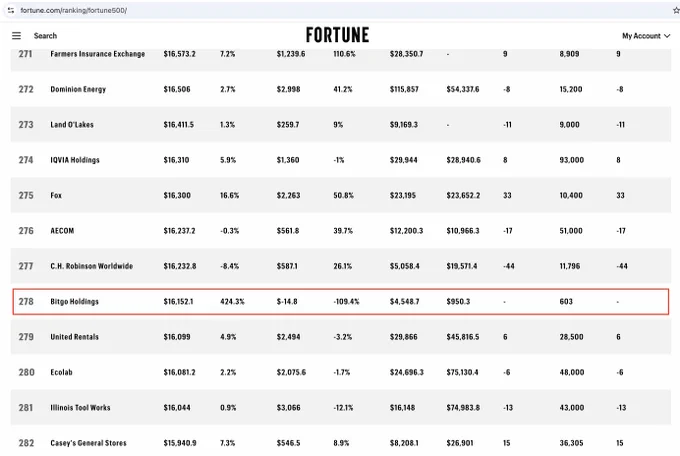Click assets value $4,548.7
Viewport: 680px width, 456px height.
(405, 302)
